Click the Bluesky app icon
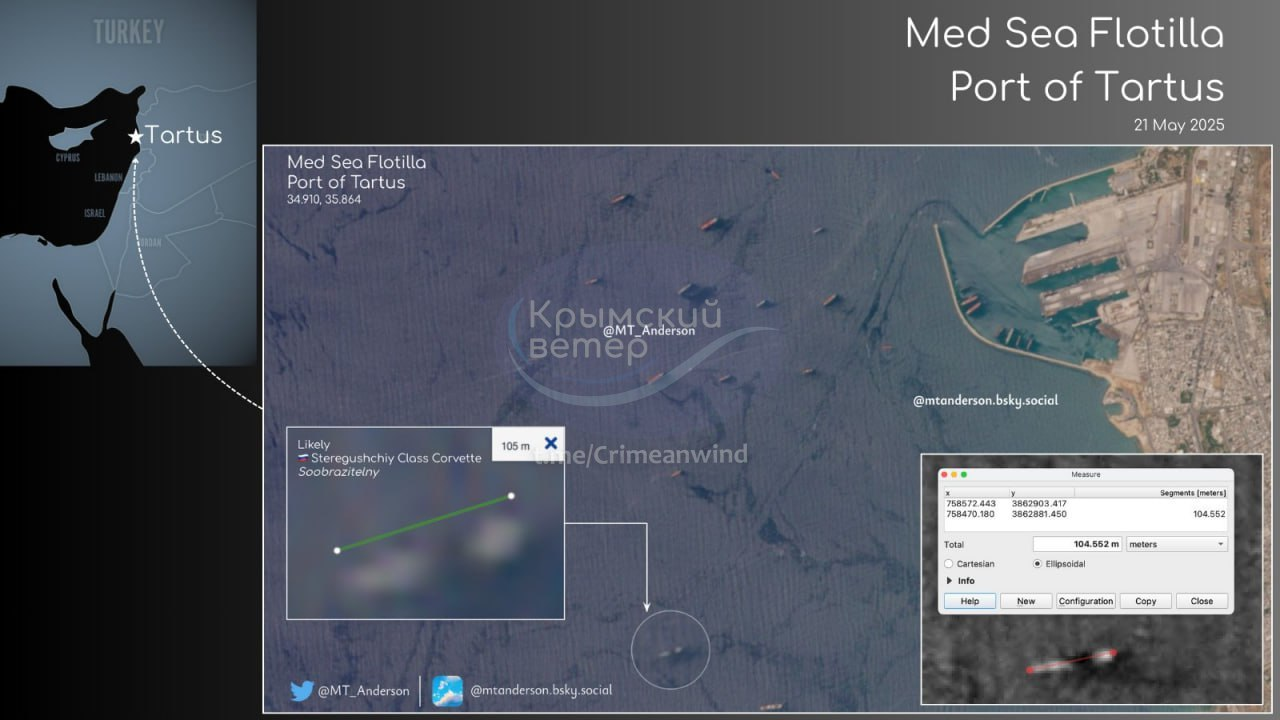 pyautogui.click(x=447, y=691)
